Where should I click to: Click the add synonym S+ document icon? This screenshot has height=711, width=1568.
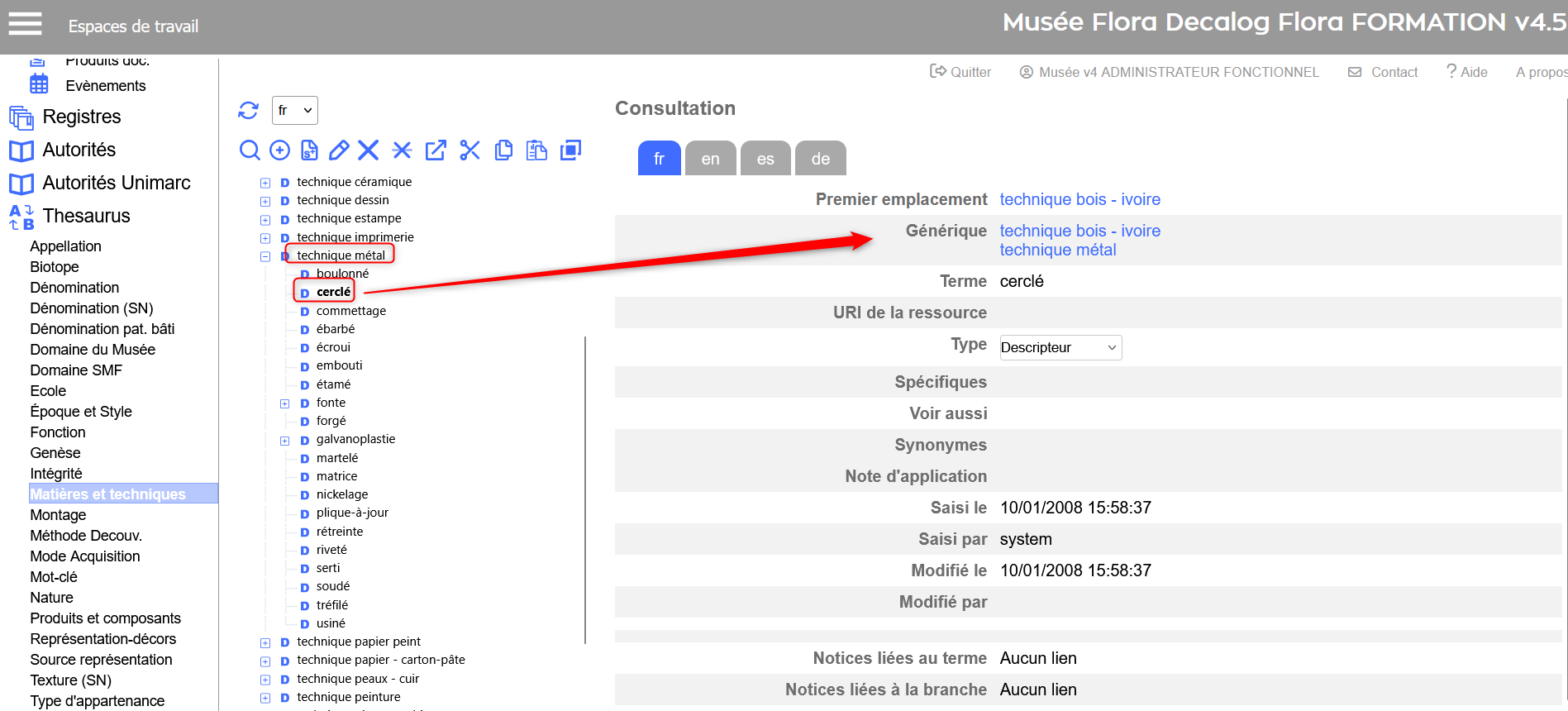[309, 150]
